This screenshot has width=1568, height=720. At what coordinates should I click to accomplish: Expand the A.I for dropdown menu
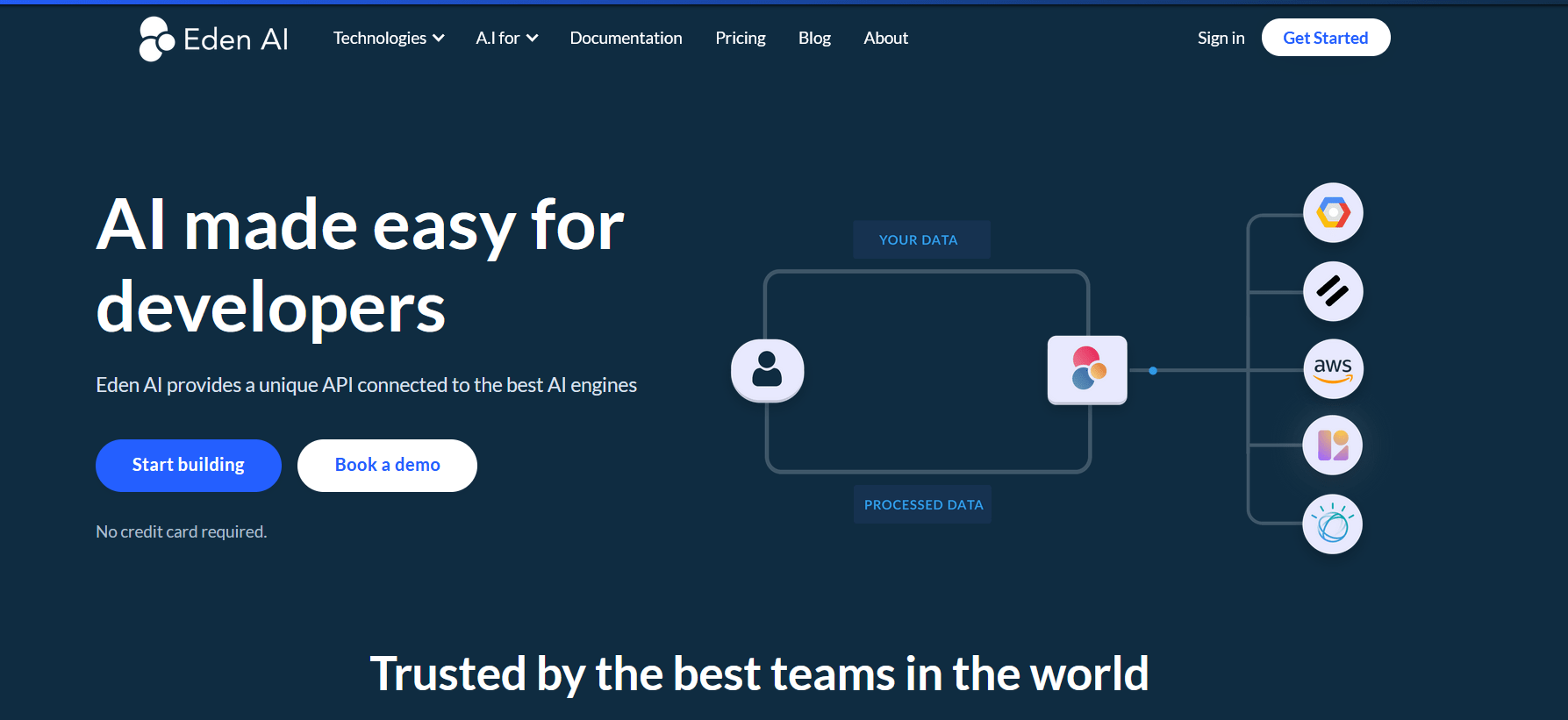click(507, 38)
